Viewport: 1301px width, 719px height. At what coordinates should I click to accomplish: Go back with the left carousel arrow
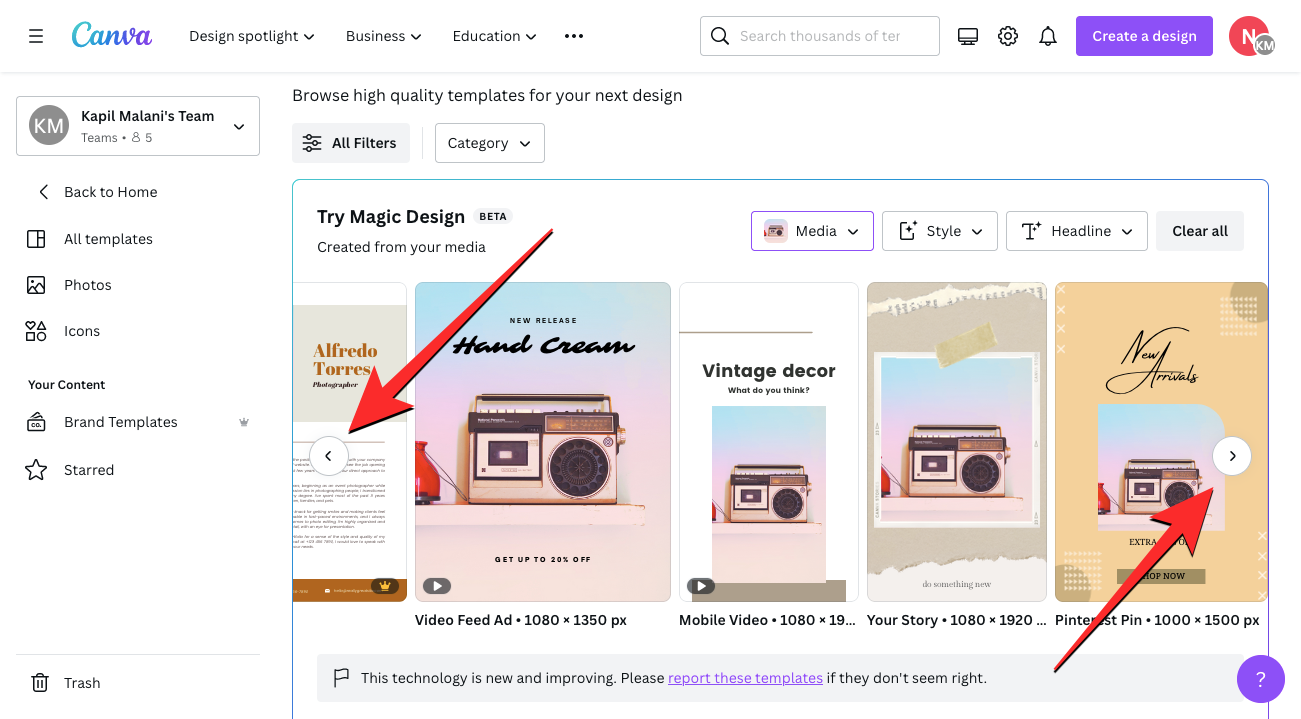tap(328, 456)
